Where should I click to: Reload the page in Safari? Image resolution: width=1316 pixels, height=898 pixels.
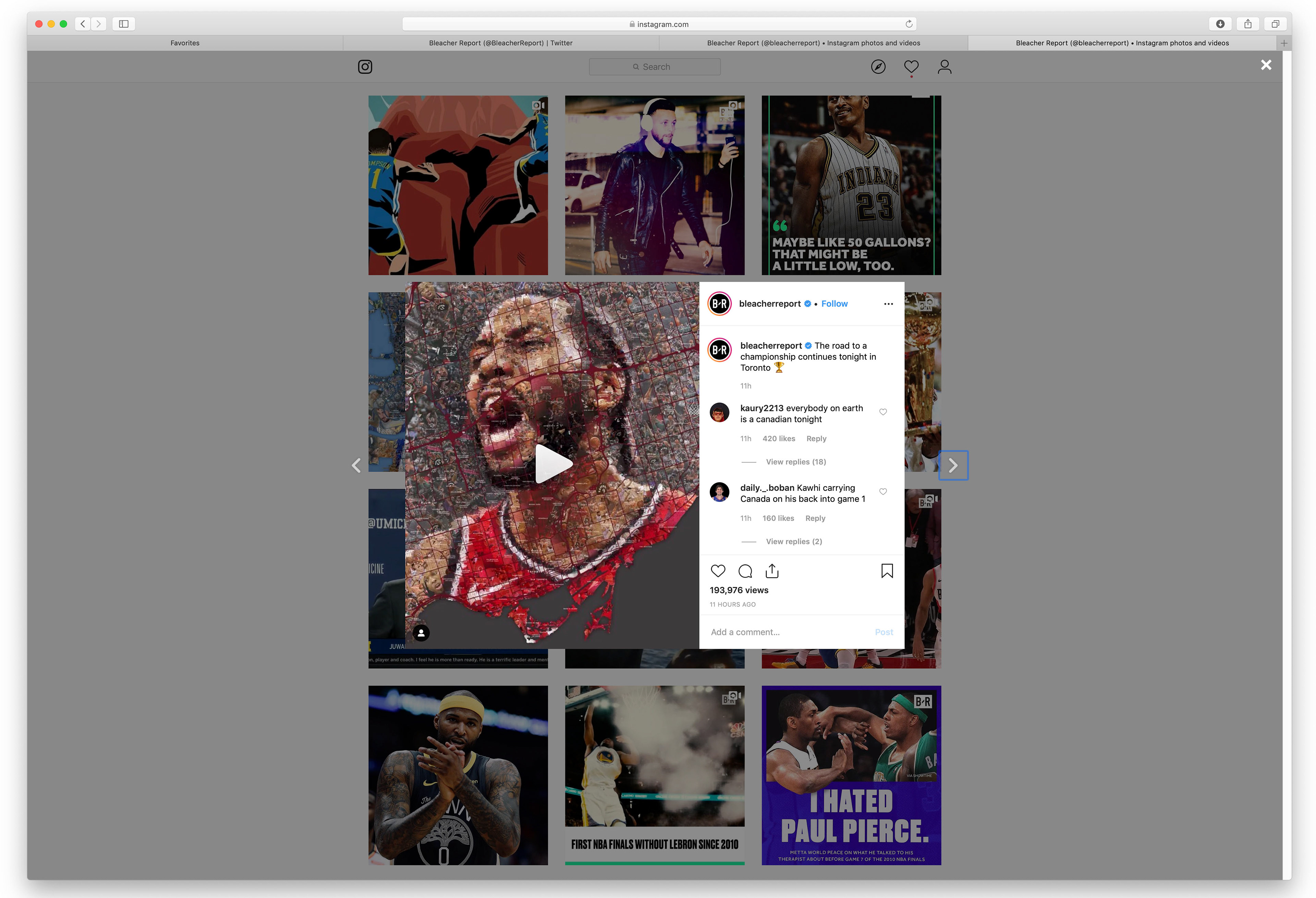click(x=909, y=24)
